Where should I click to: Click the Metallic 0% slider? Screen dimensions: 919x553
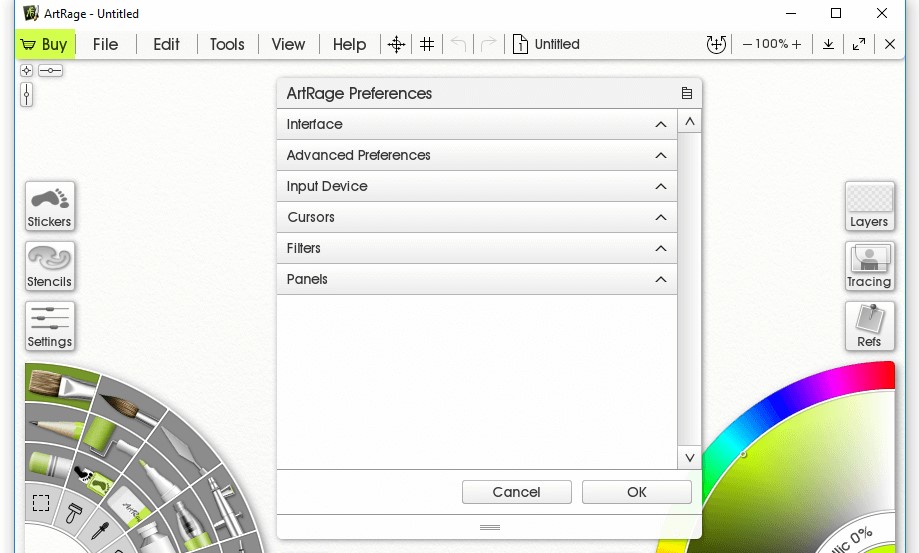coord(853,539)
